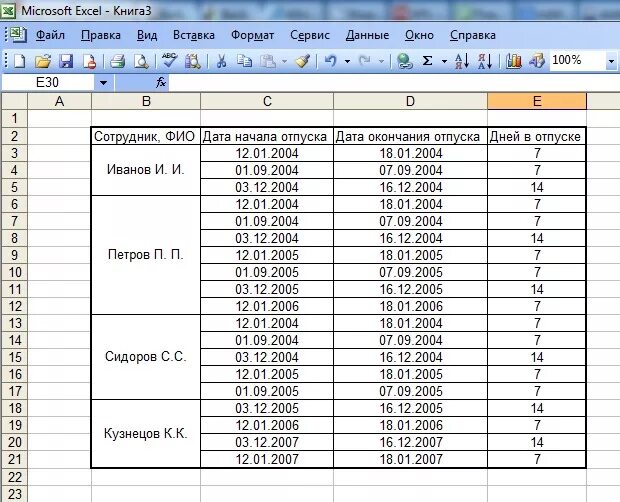The image size is (620, 502).
Task: Select the merged cell 'Кузнецов К.К.'
Action: (146, 434)
